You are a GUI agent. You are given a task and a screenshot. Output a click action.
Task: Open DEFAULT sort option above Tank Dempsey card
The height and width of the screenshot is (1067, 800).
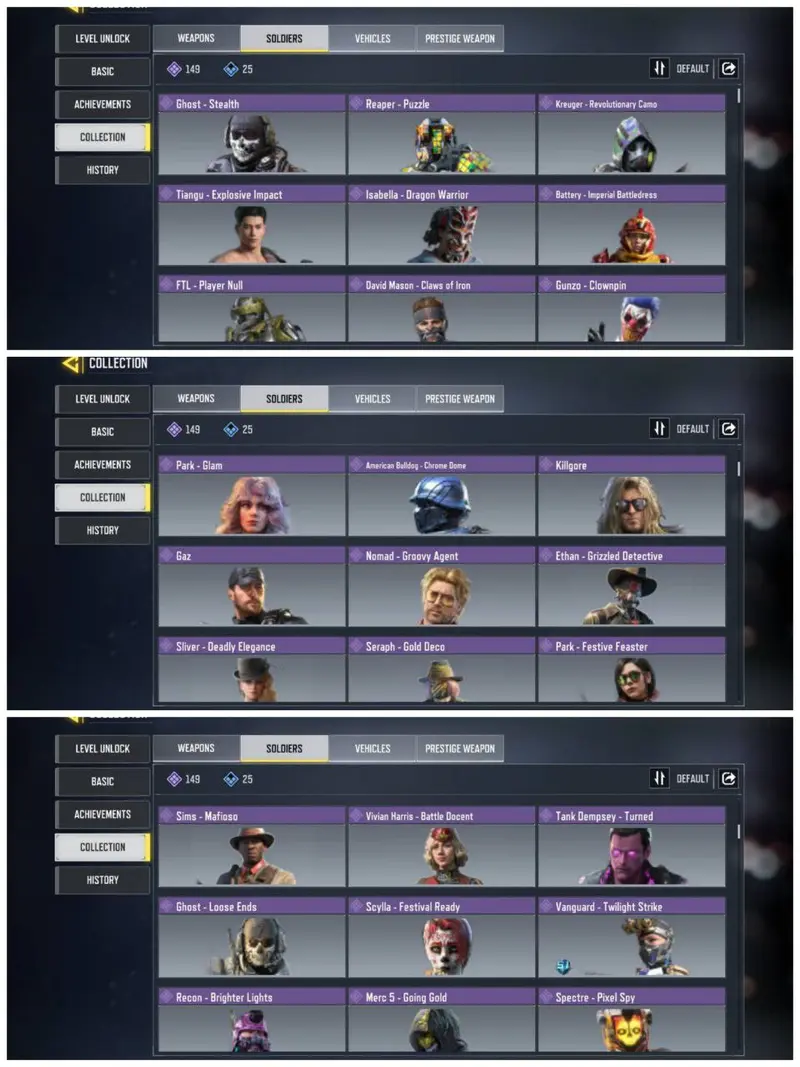click(693, 778)
